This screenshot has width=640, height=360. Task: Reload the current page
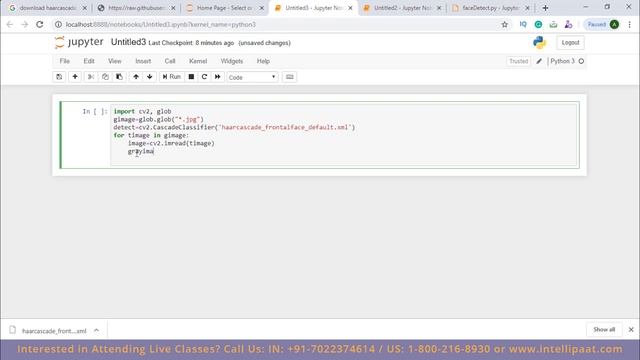pyautogui.click(x=40, y=24)
